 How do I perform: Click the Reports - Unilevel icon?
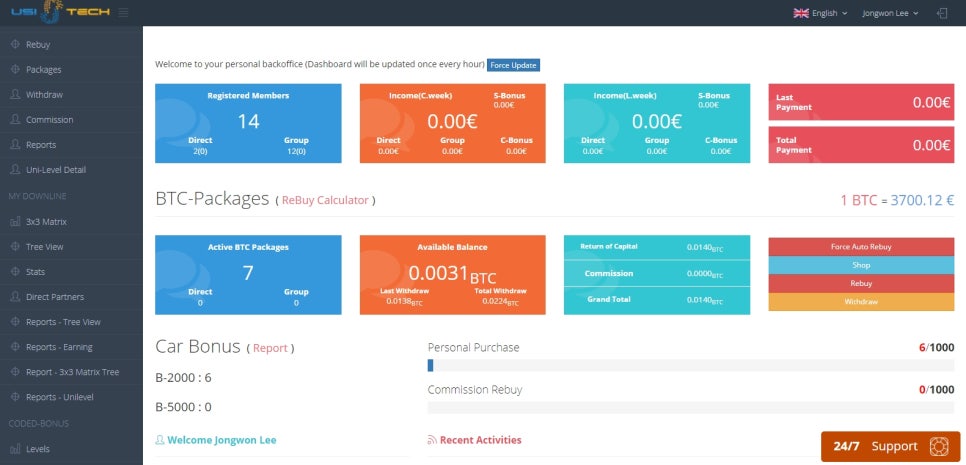pyautogui.click(x=15, y=397)
